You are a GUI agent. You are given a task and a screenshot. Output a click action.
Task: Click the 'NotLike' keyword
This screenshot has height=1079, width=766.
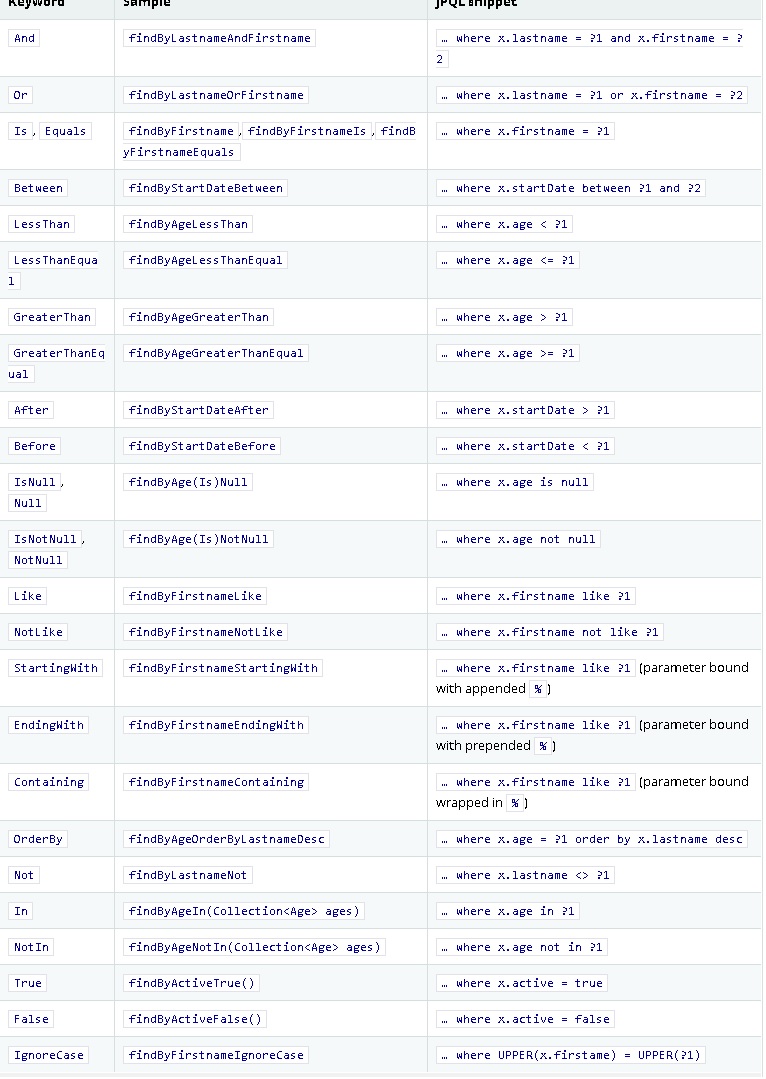coord(38,632)
